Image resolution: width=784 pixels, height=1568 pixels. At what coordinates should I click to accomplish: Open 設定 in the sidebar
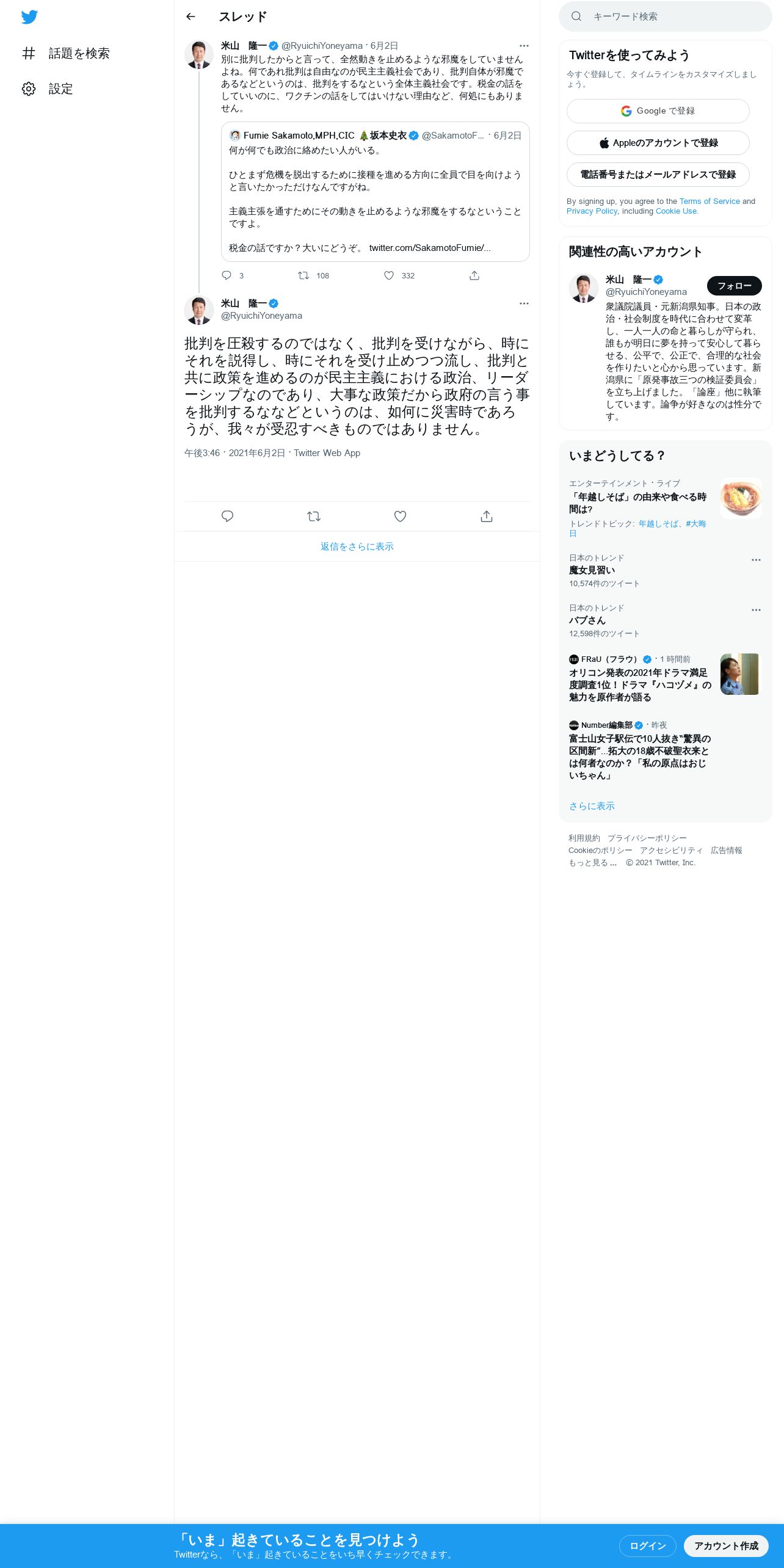click(48, 89)
